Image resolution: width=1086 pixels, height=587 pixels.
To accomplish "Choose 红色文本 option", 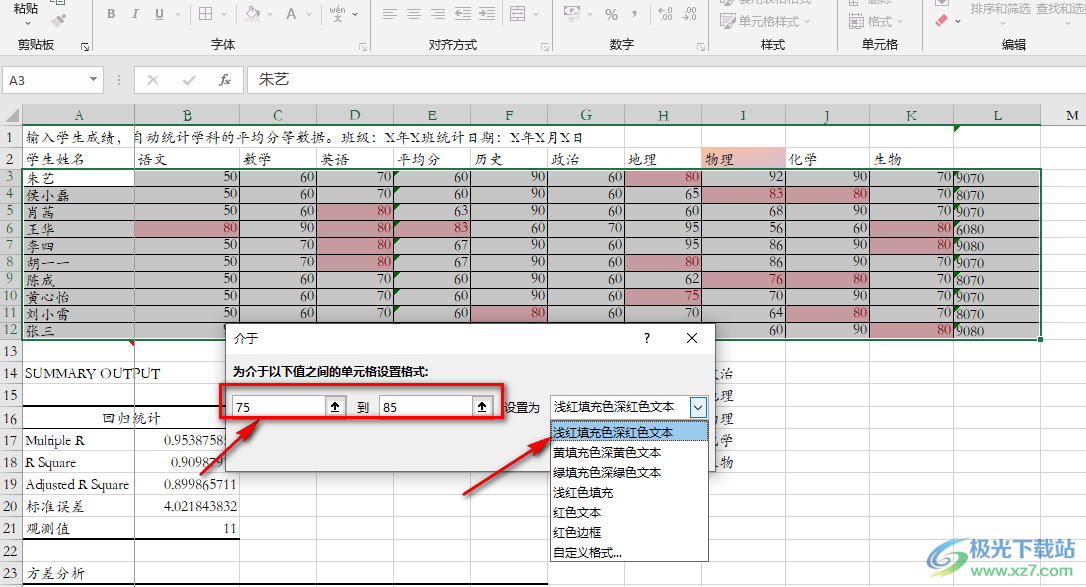I will point(629,513).
